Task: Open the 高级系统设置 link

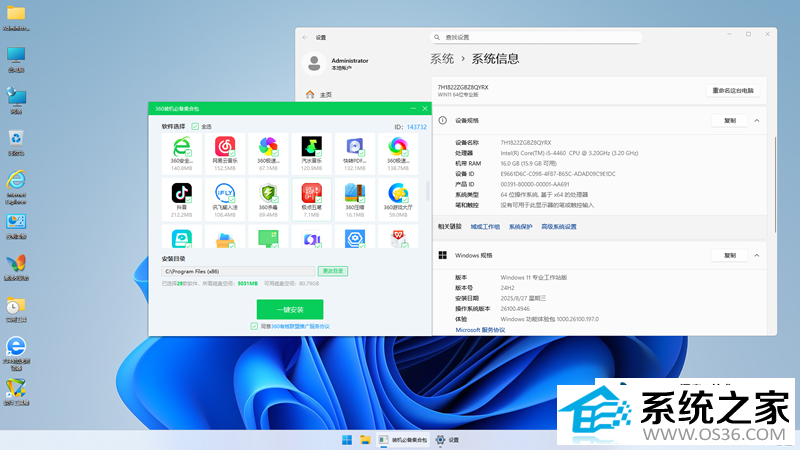Action: pyautogui.click(x=559, y=227)
